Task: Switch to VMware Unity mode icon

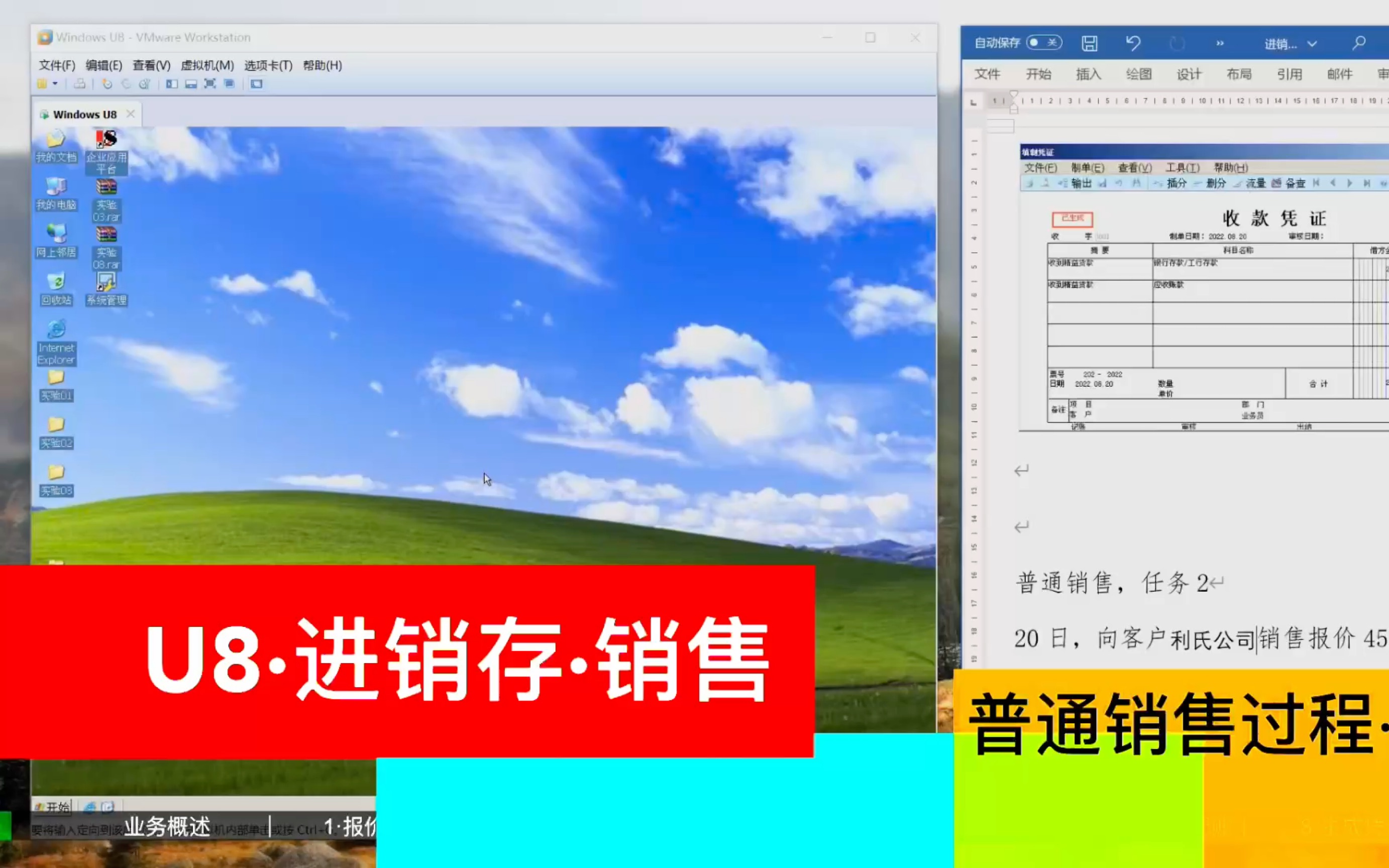Action: tap(229, 84)
